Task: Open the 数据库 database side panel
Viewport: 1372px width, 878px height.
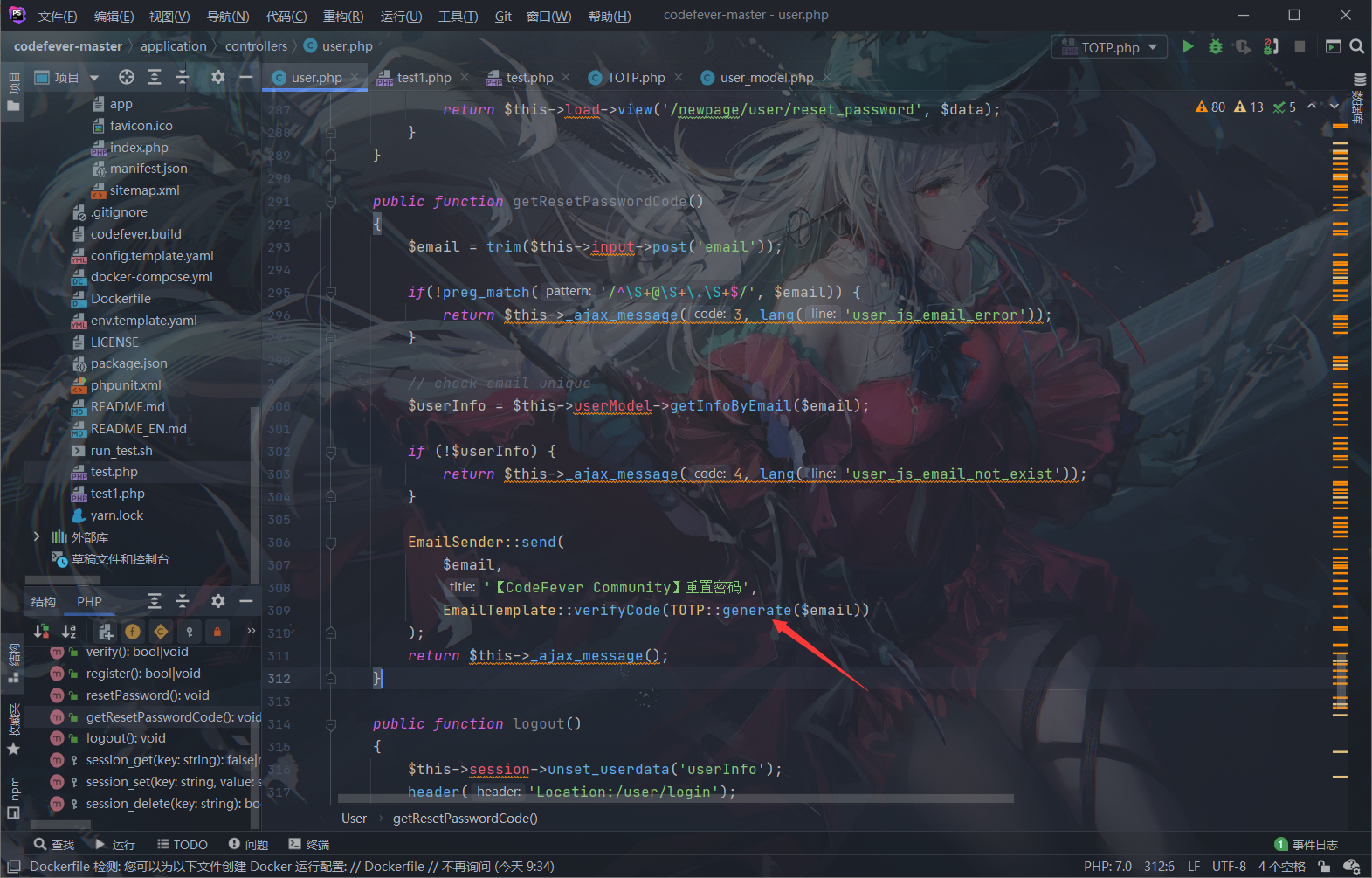Action: (x=1359, y=98)
